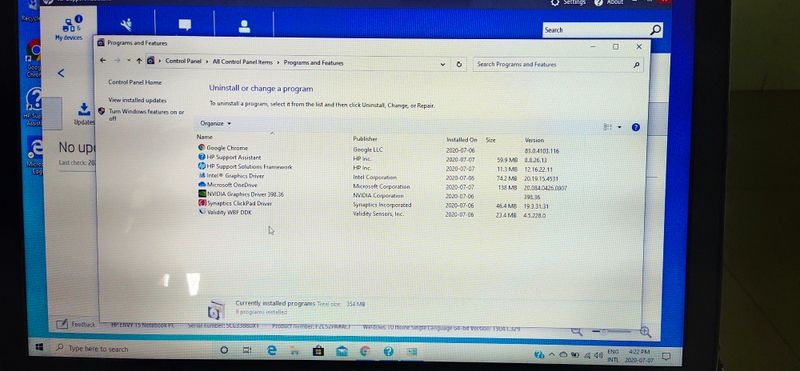
Task: Sort the list by the Publisher column
Action: (x=365, y=138)
